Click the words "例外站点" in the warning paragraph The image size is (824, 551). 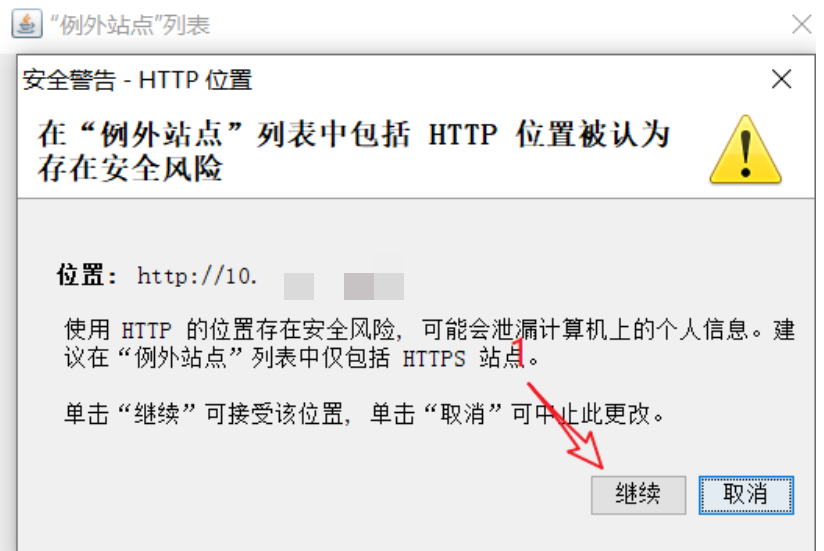pyautogui.click(x=180, y=359)
